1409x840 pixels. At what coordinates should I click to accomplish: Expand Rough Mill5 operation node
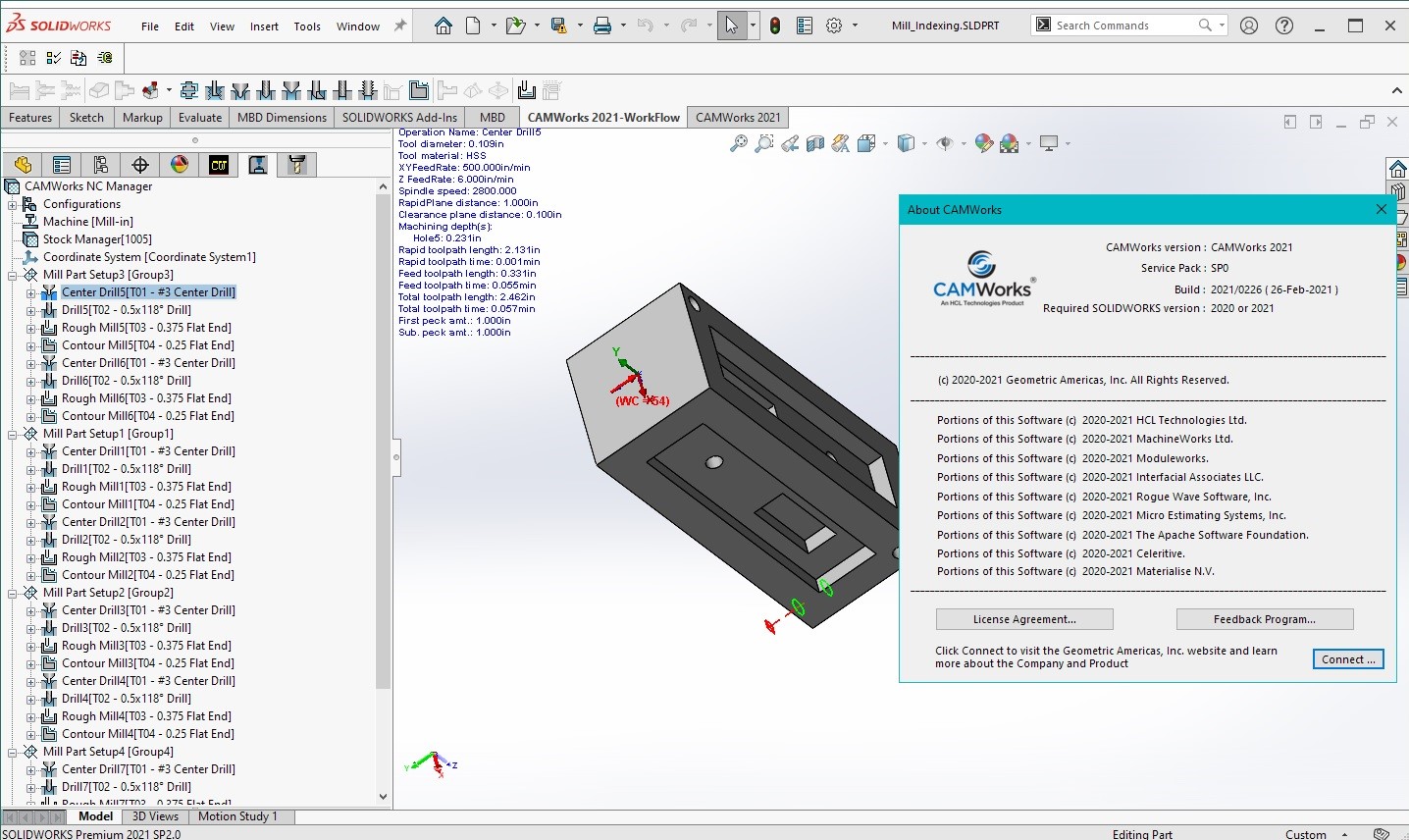pyautogui.click(x=30, y=328)
